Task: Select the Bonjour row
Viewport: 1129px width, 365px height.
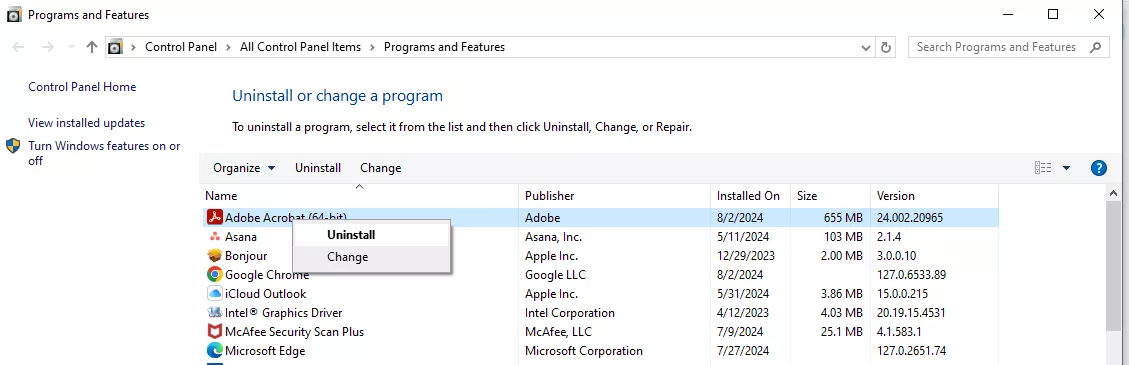Action: coord(600,256)
